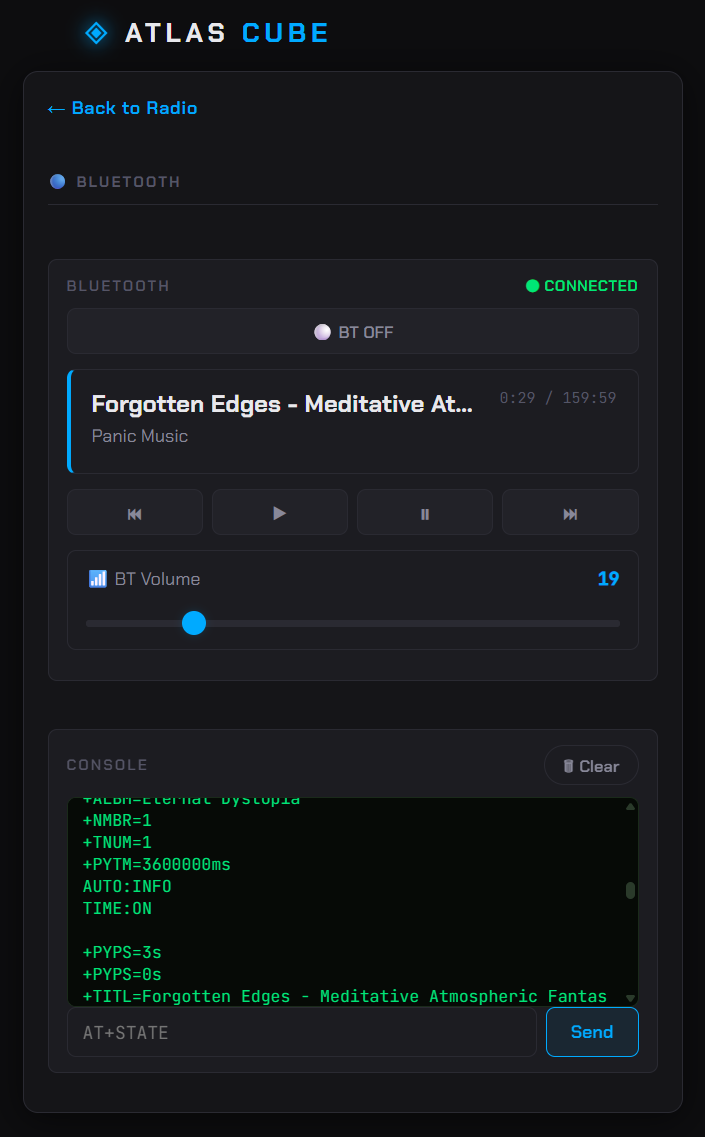705x1137 pixels.
Task: Click the BT volume value 19
Action: (x=608, y=579)
